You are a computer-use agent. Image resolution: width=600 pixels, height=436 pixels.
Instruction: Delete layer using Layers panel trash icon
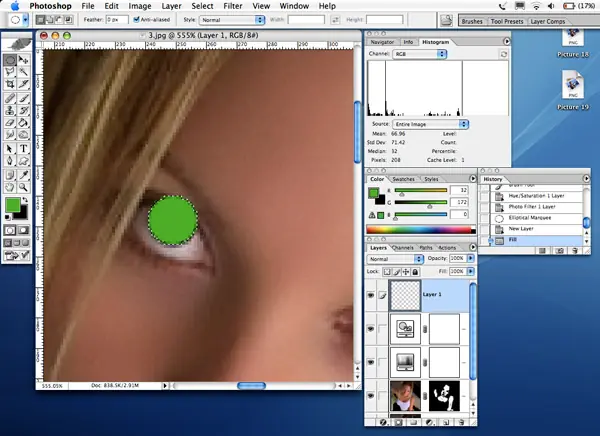(x=461, y=422)
